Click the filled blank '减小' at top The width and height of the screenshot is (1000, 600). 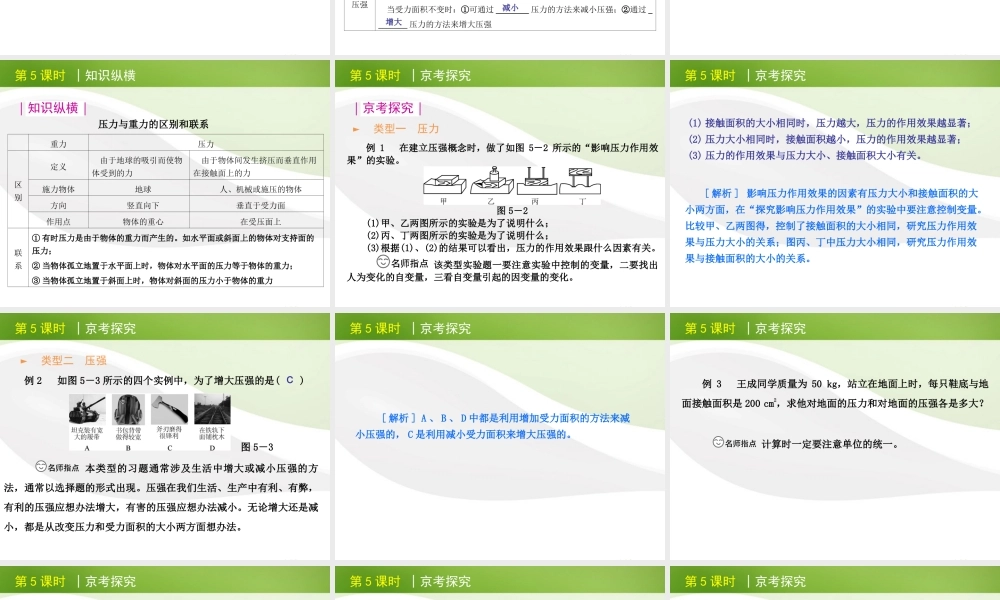point(510,8)
